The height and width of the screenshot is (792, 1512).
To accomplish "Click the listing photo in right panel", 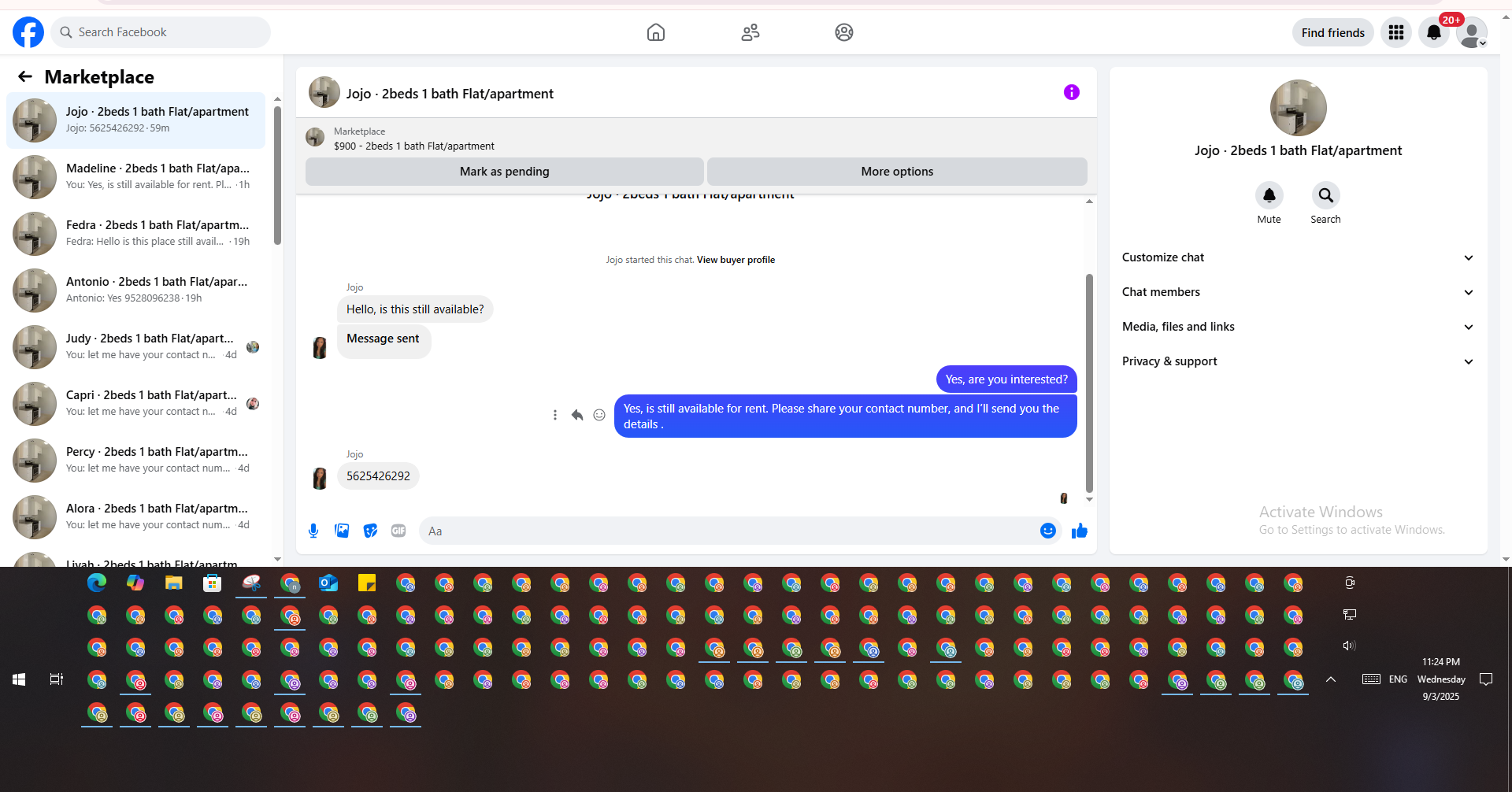I will [1299, 108].
